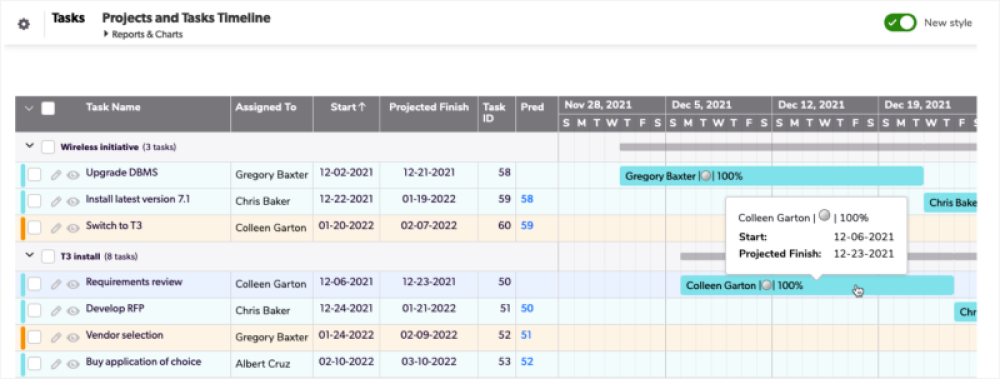Click the 02-10-2022 start date cell

pos(346,362)
